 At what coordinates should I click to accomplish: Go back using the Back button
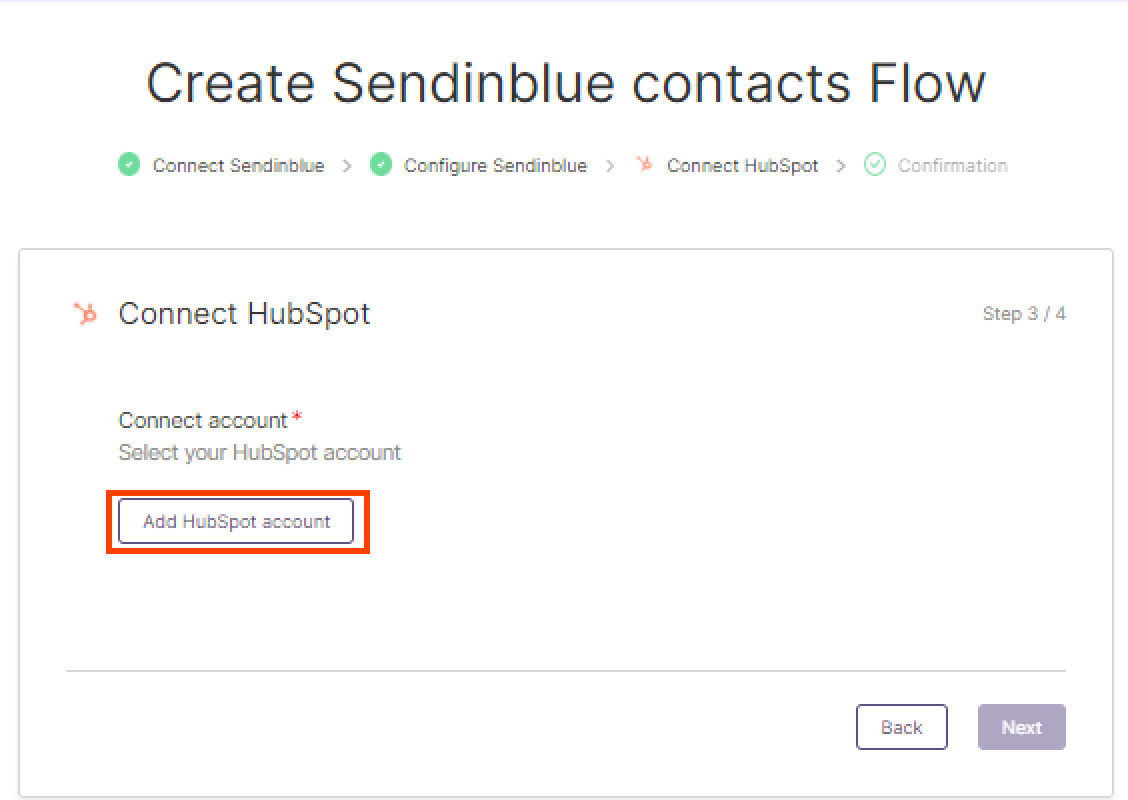pyautogui.click(x=901, y=727)
